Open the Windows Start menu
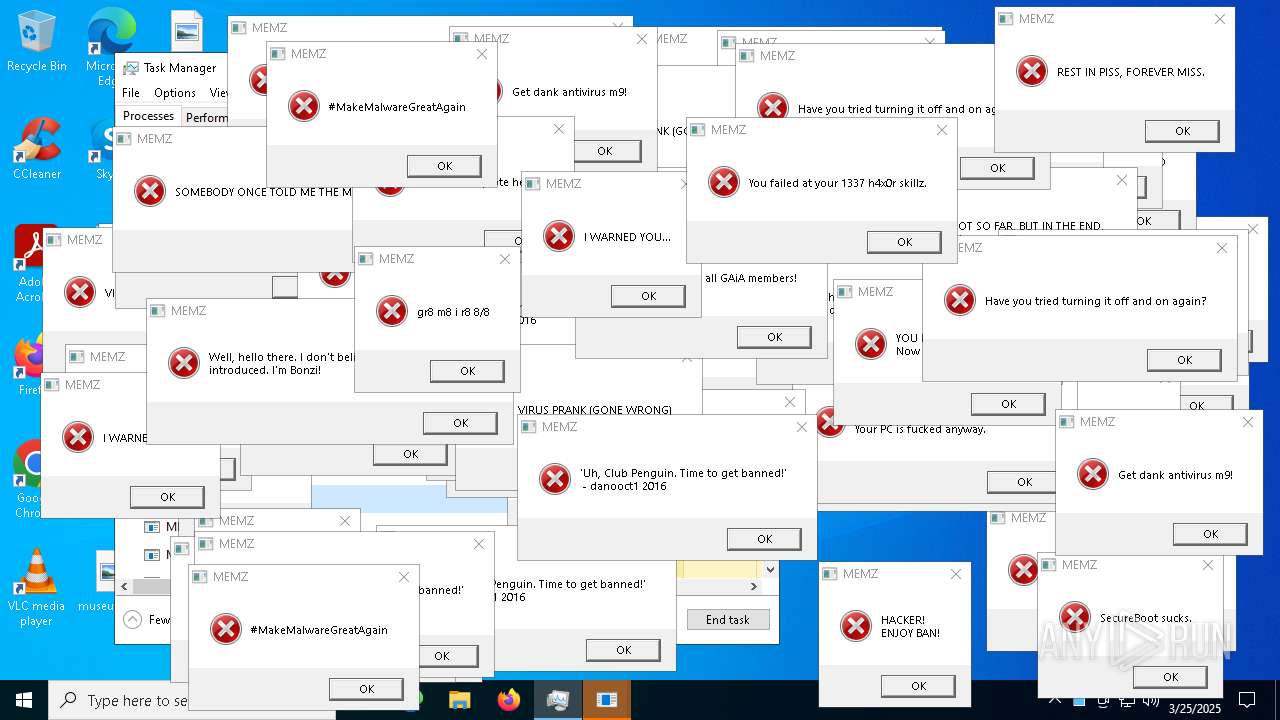1280x720 pixels. coord(24,700)
